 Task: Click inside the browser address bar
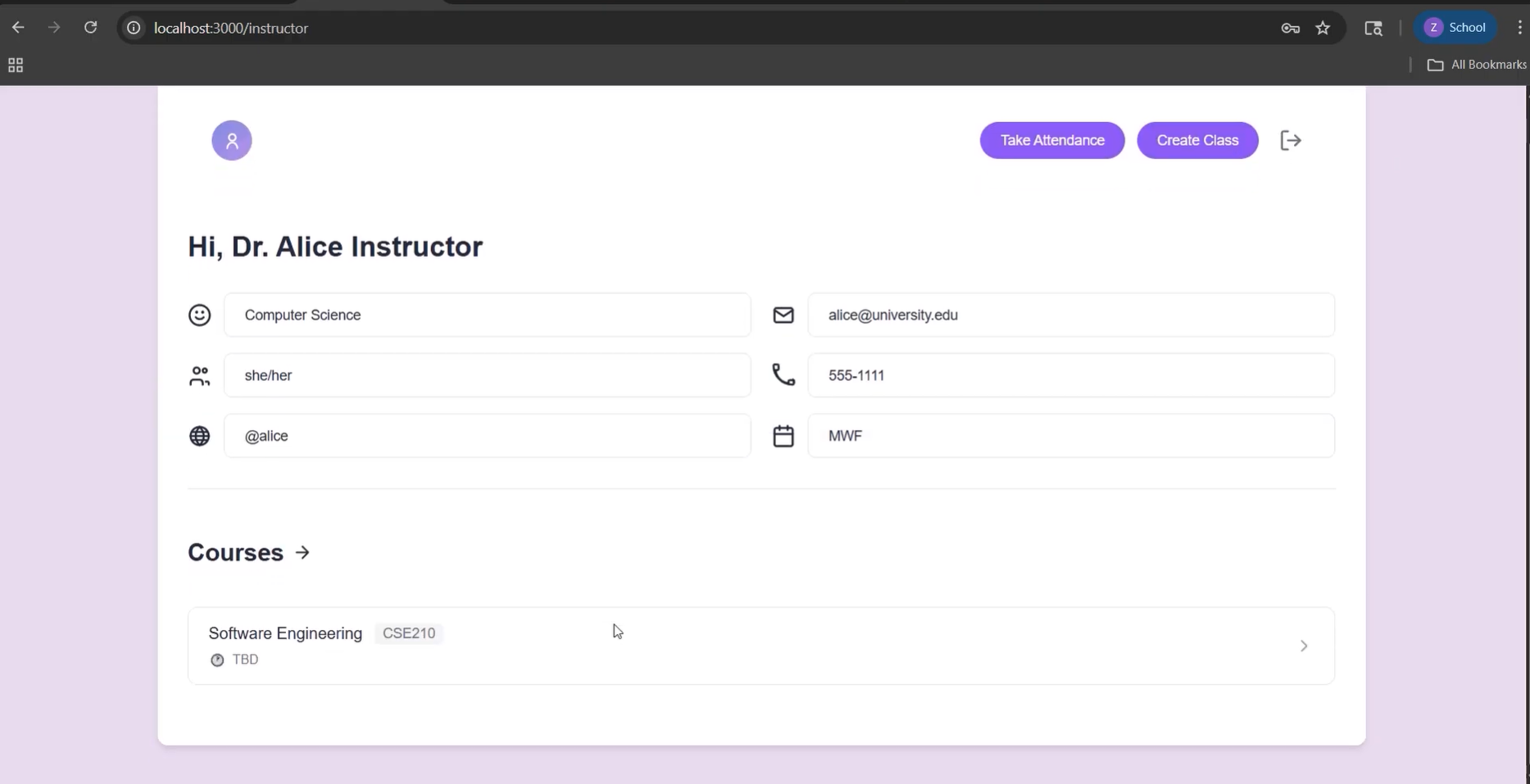[x=492, y=28]
